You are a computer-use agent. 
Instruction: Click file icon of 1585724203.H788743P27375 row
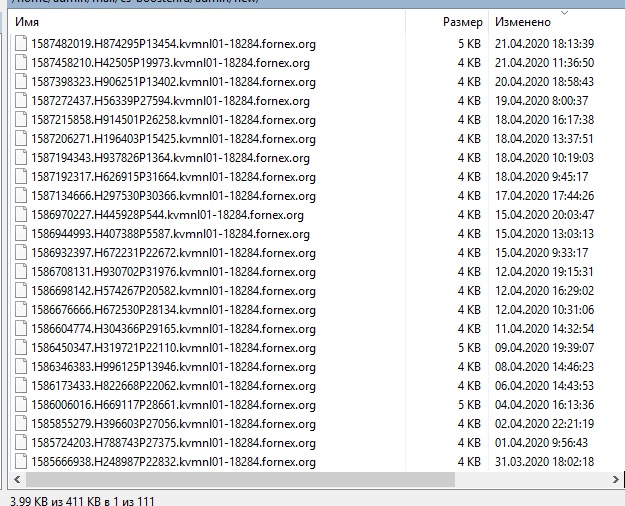point(21,443)
